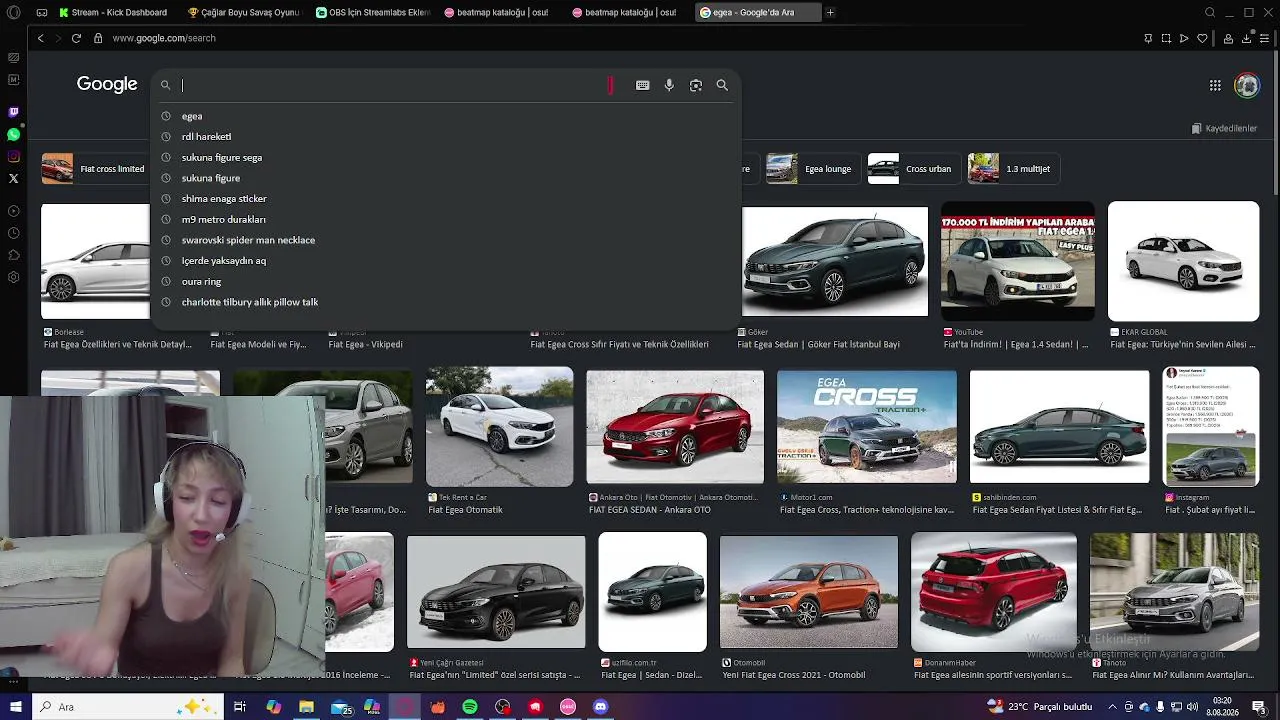Switch to the Çağlar Boyu Savaş Oyunu tab

(x=243, y=12)
